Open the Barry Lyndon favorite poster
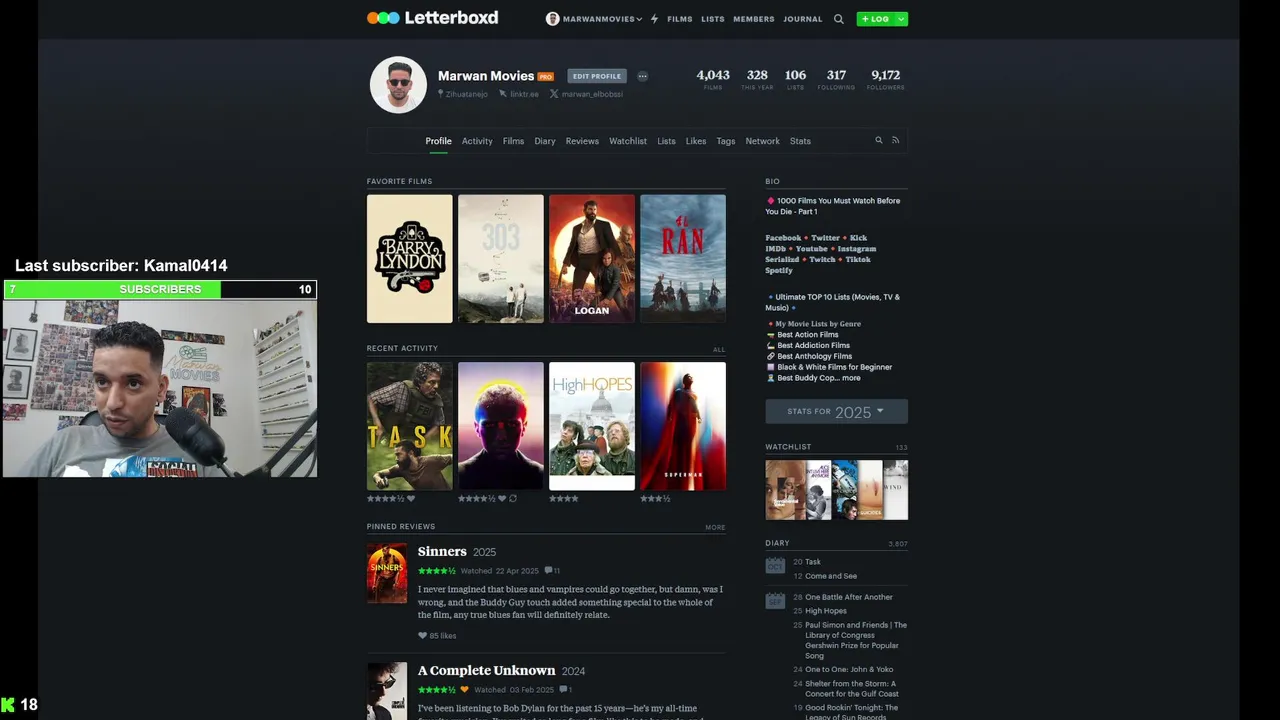The image size is (1280, 720). (x=410, y=259)
